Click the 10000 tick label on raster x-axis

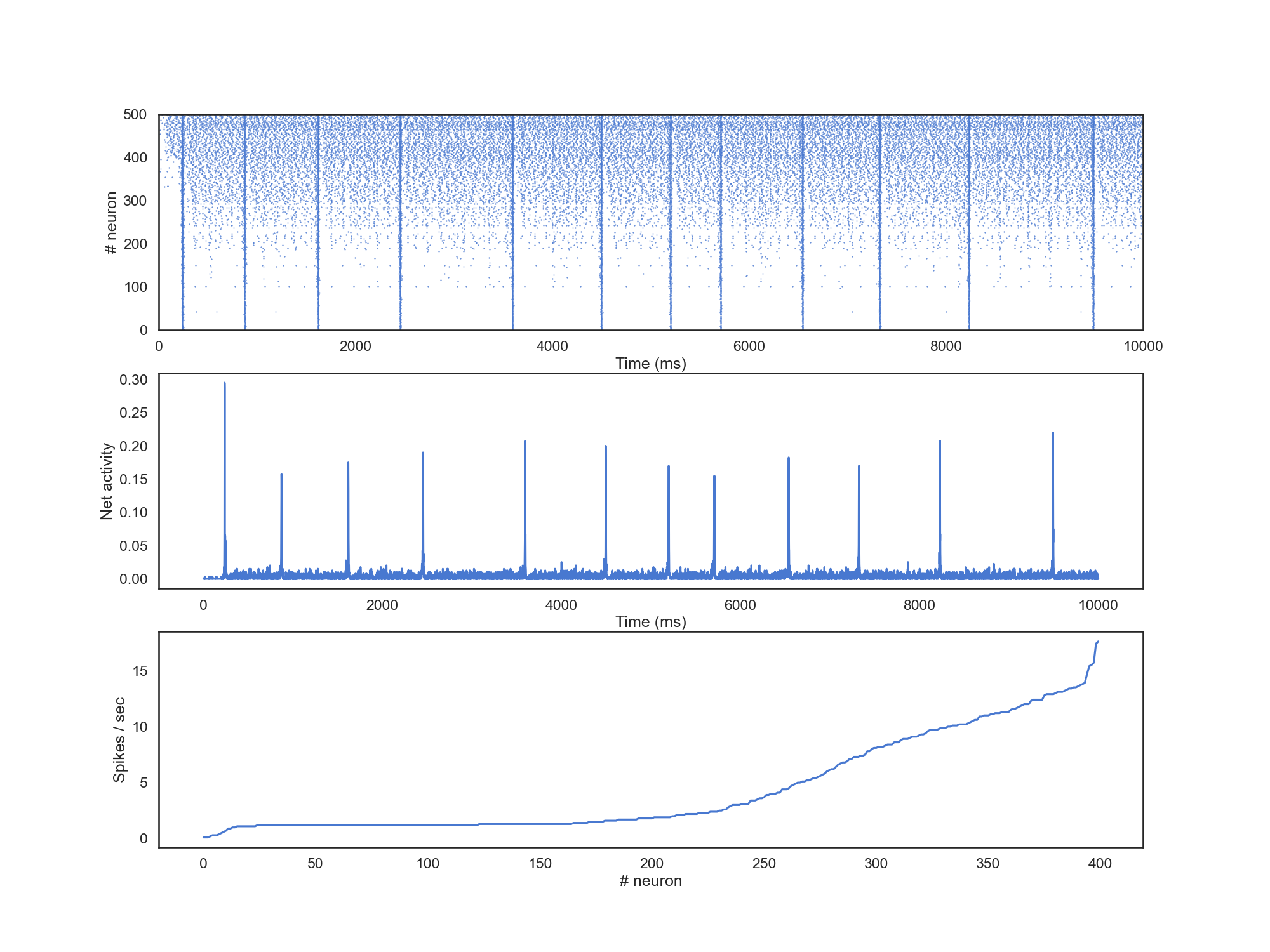coord(1142,347)
